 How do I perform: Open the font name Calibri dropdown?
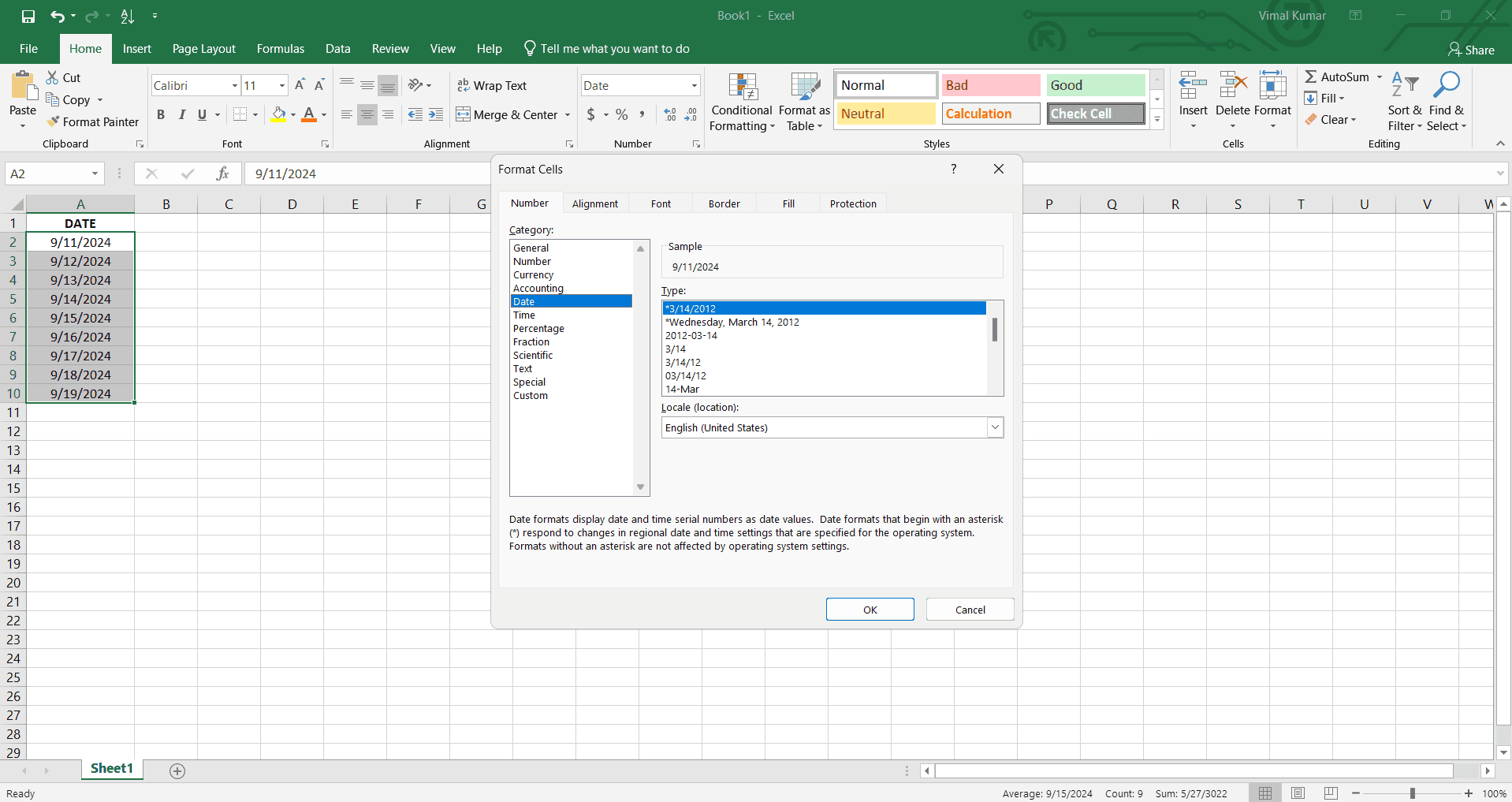tap(234, 86)
